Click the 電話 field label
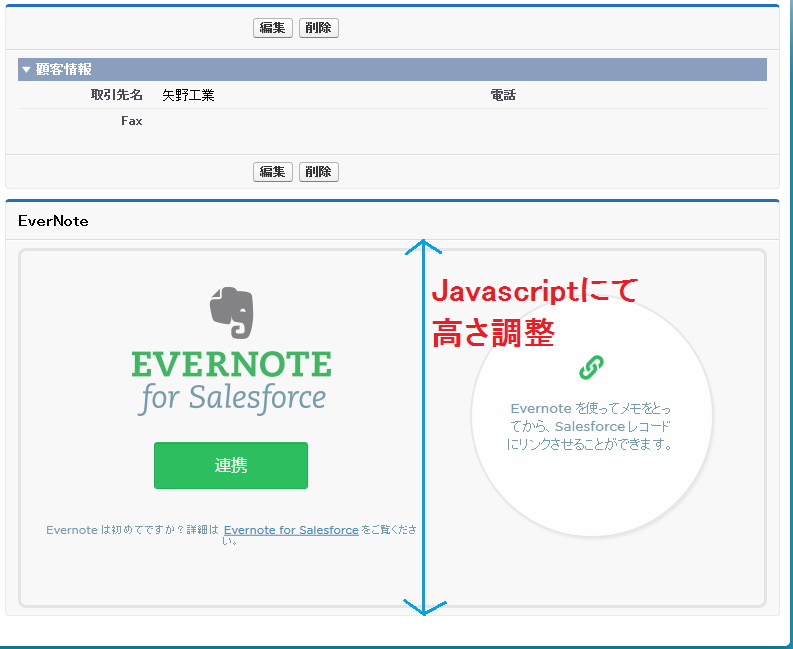Image resolution: width=793 pixels, height=649 pixels. tap(503, 95)
